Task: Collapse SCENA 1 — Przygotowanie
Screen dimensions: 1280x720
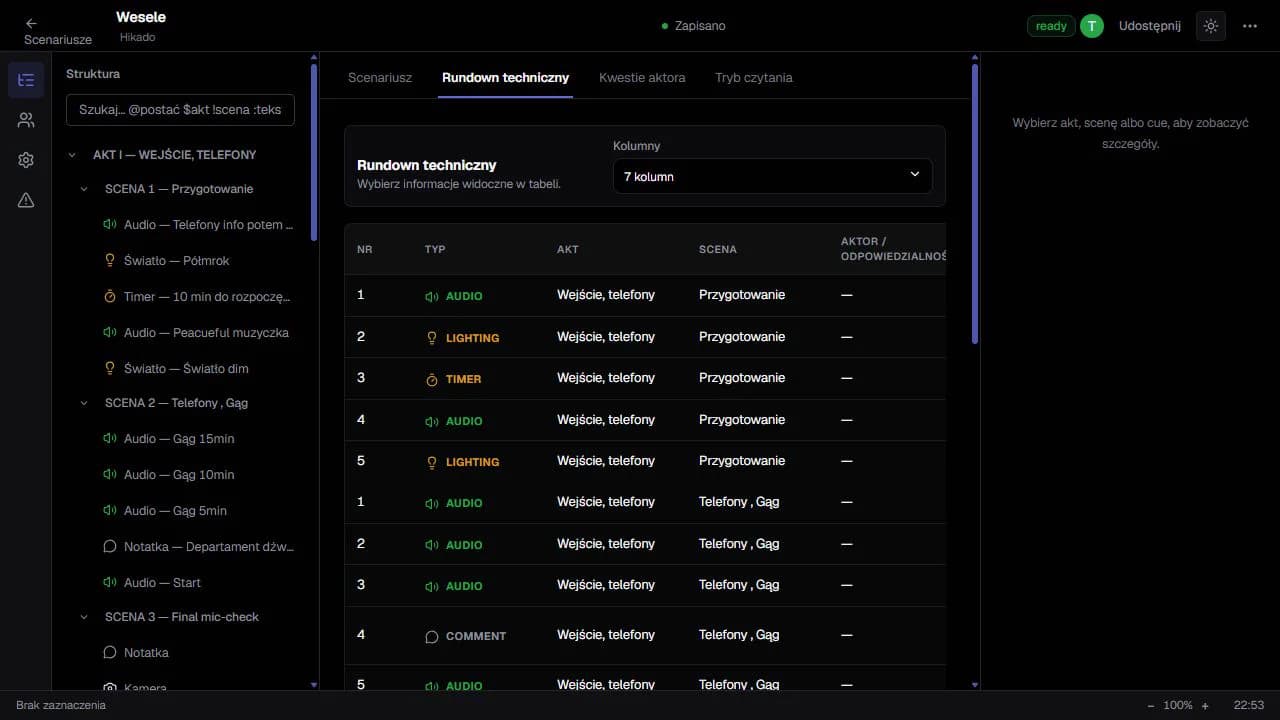Action: coord(84,189)
